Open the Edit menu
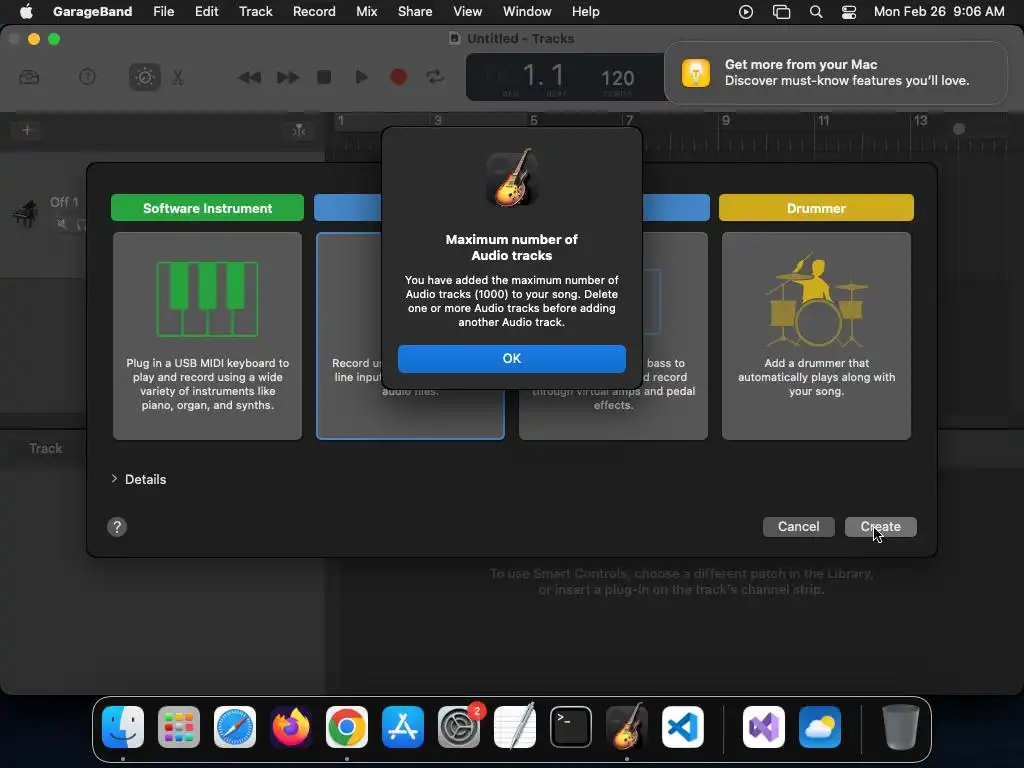Screen dimensions: 1024x768 (206, 11)
